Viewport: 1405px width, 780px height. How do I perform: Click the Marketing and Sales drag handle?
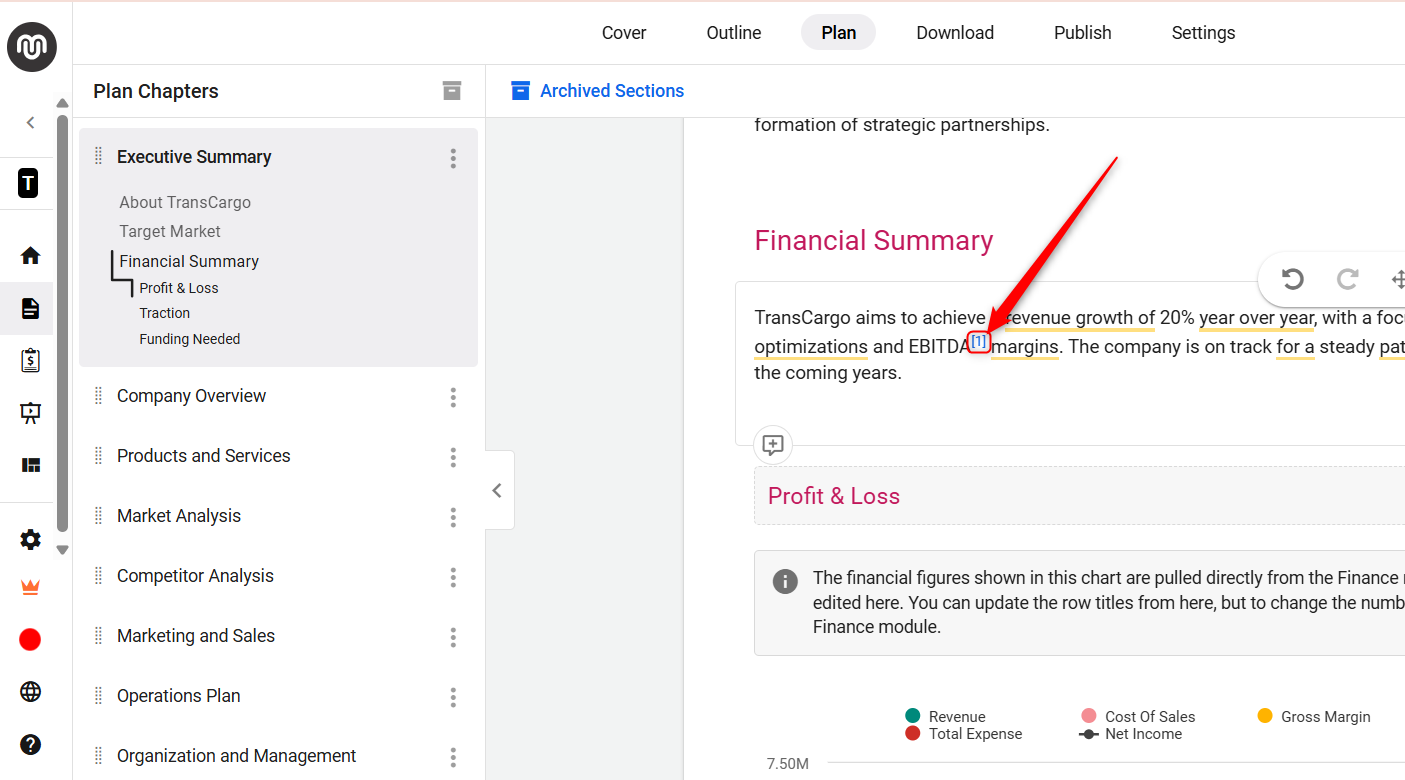coord(98,636)
